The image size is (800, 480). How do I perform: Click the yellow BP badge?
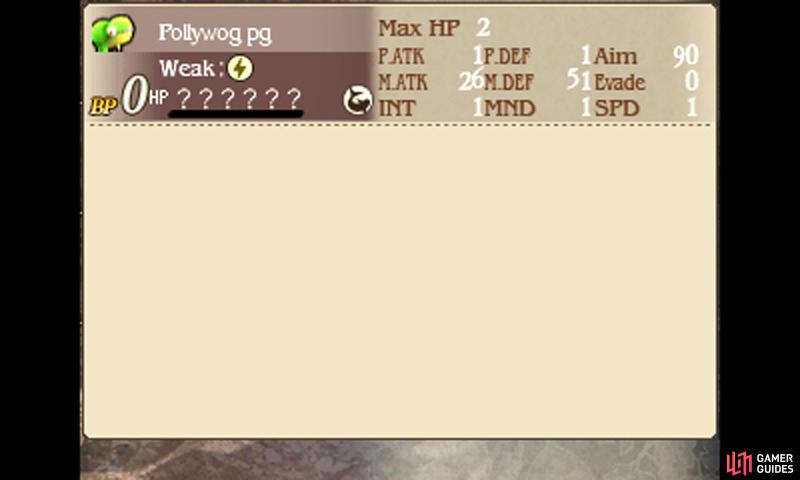coord(104,106)
